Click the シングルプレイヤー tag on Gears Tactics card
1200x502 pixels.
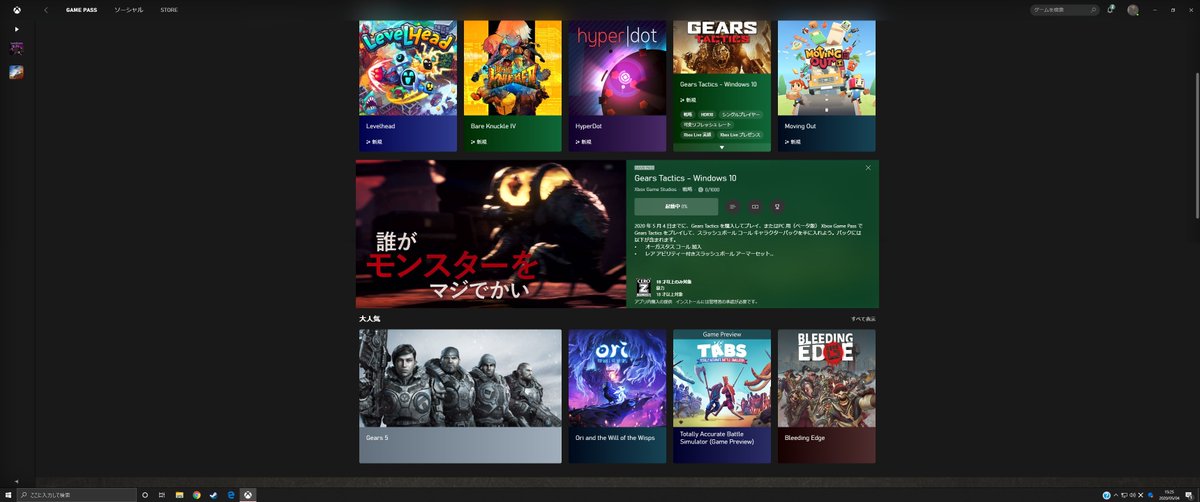741,115
